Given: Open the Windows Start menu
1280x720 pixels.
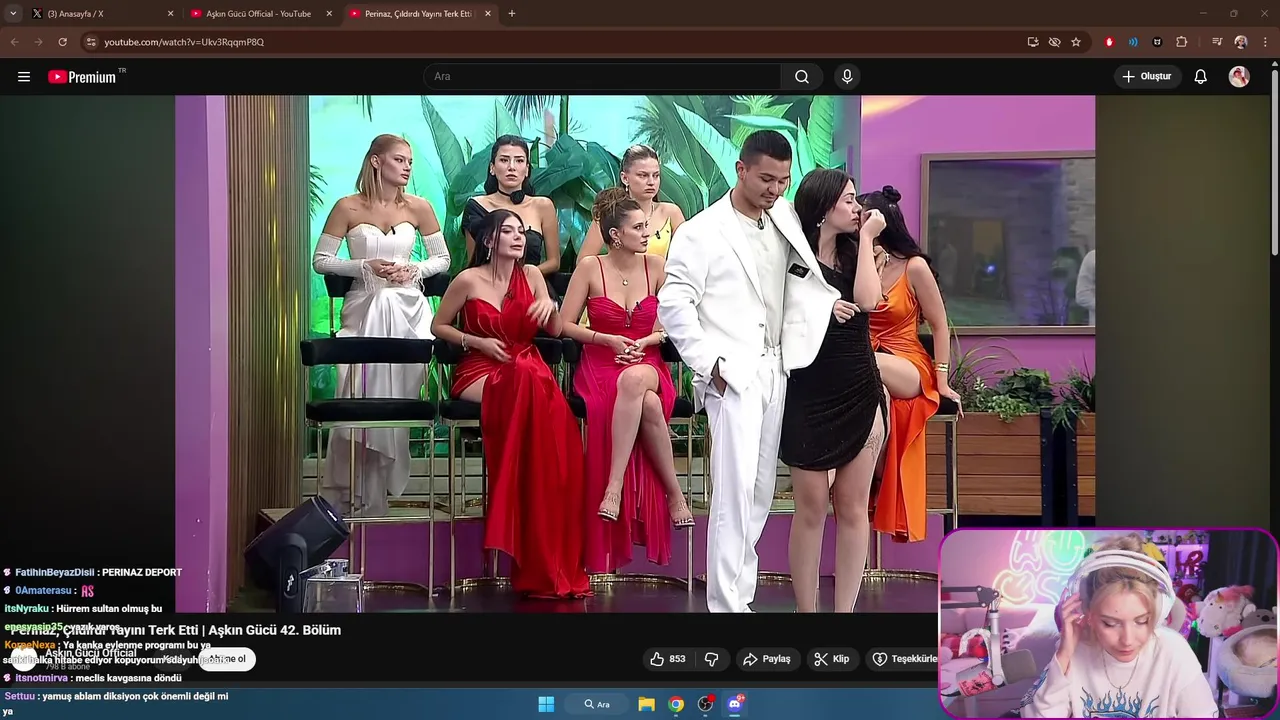Looking at the screenshot, I should pyautogui.click(x=546, y=704).
